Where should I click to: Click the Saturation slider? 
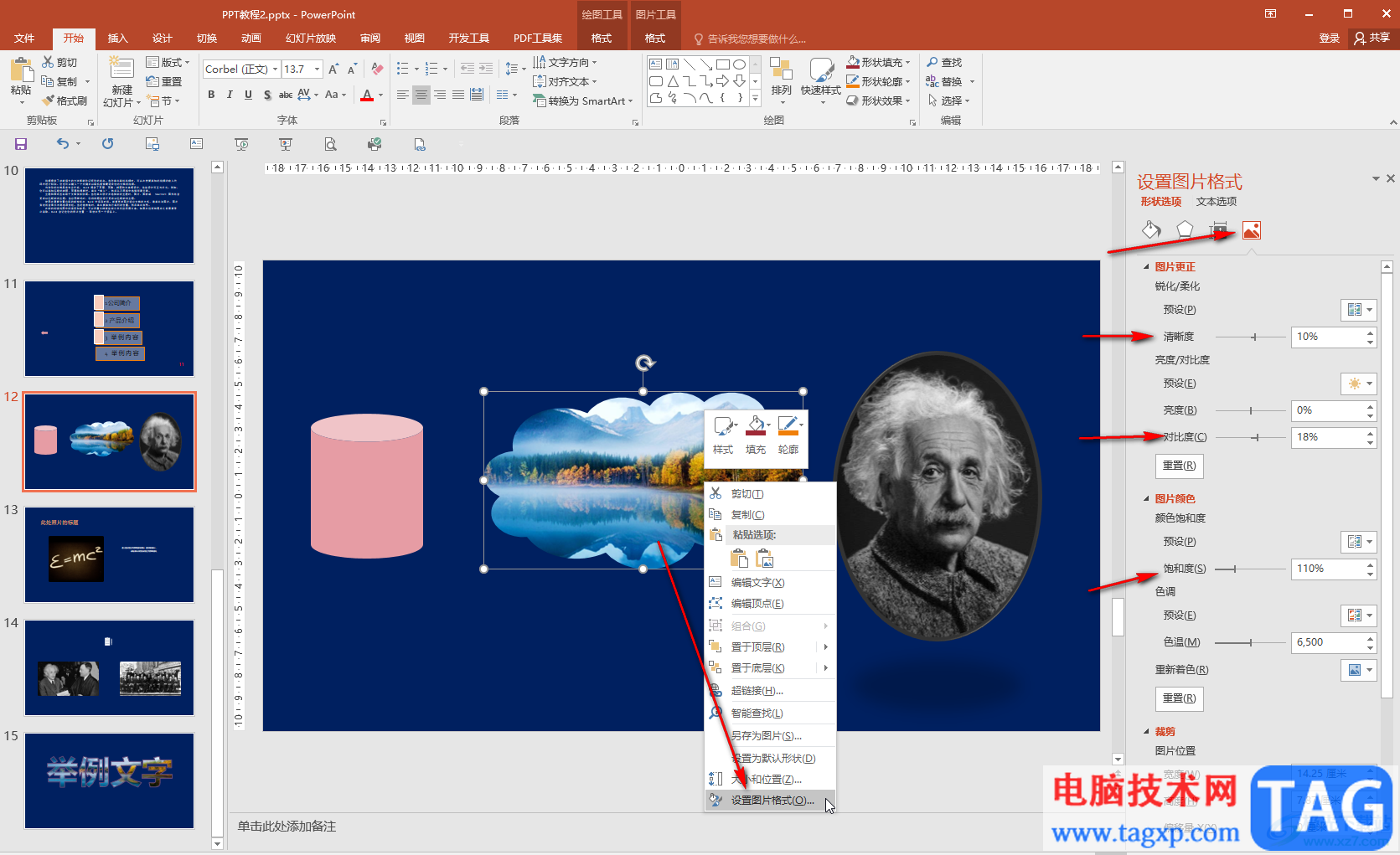[1250, 569]
